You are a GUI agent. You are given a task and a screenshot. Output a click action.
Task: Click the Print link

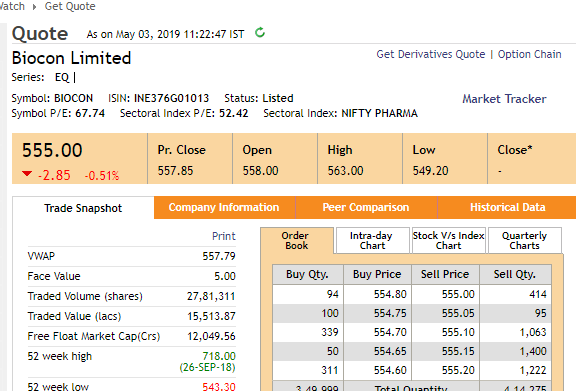(x=223, y=236)
